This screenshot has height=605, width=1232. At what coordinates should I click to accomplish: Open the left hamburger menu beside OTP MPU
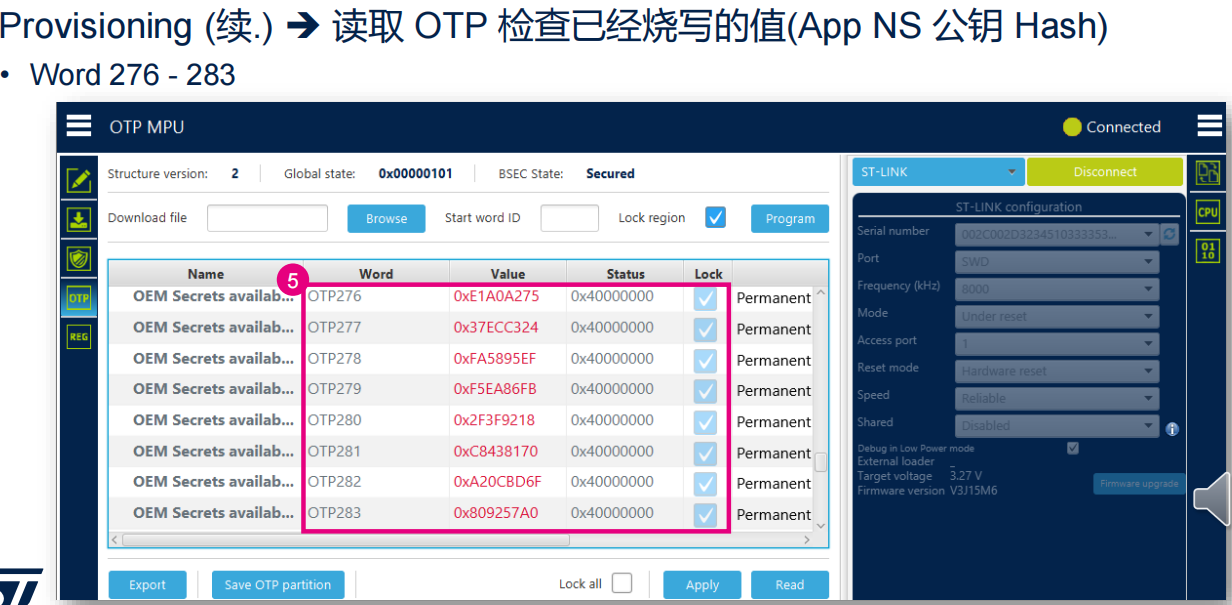click(79, 126)
